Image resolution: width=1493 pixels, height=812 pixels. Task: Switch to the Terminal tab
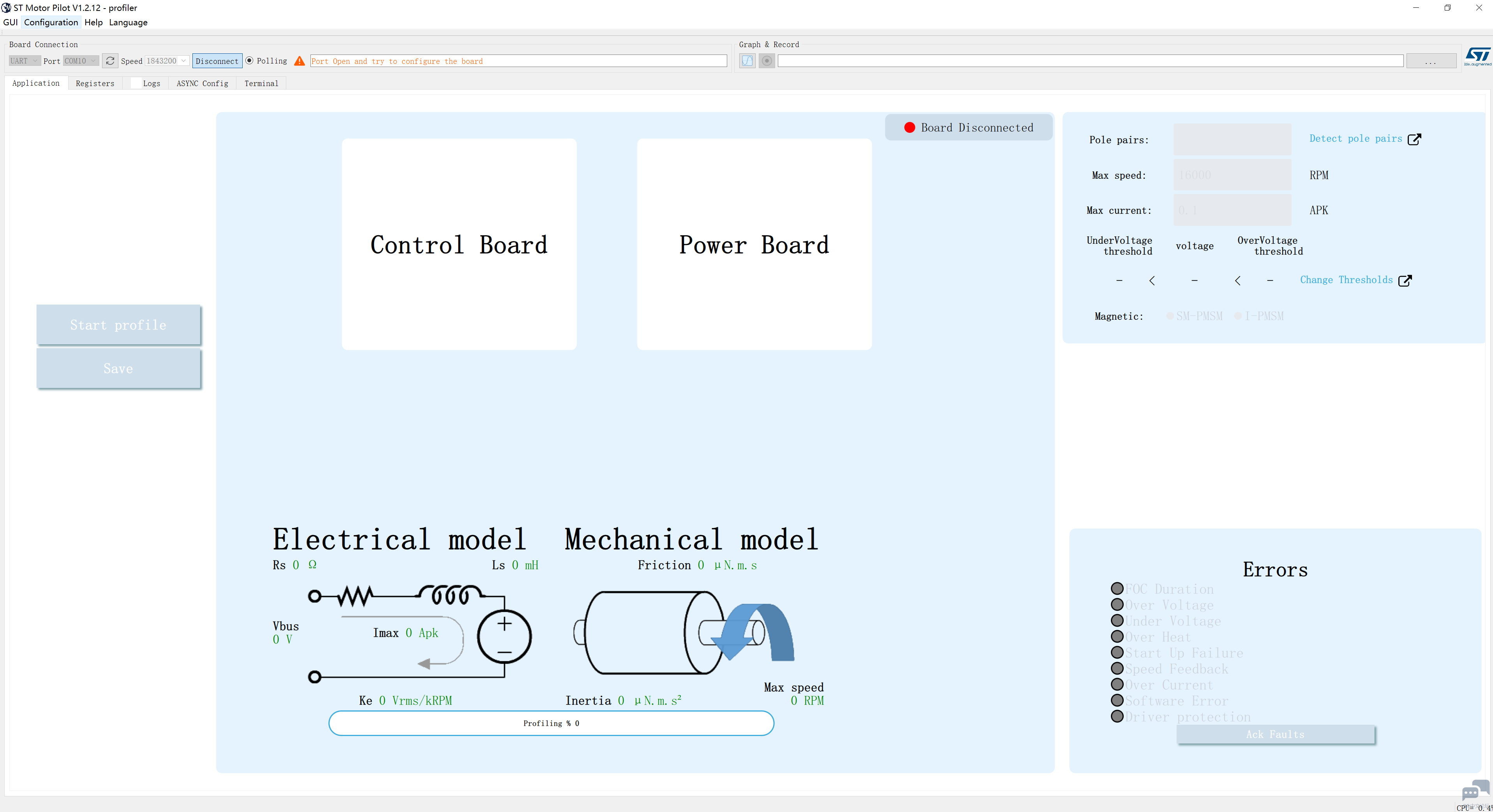tap(261, 83)
